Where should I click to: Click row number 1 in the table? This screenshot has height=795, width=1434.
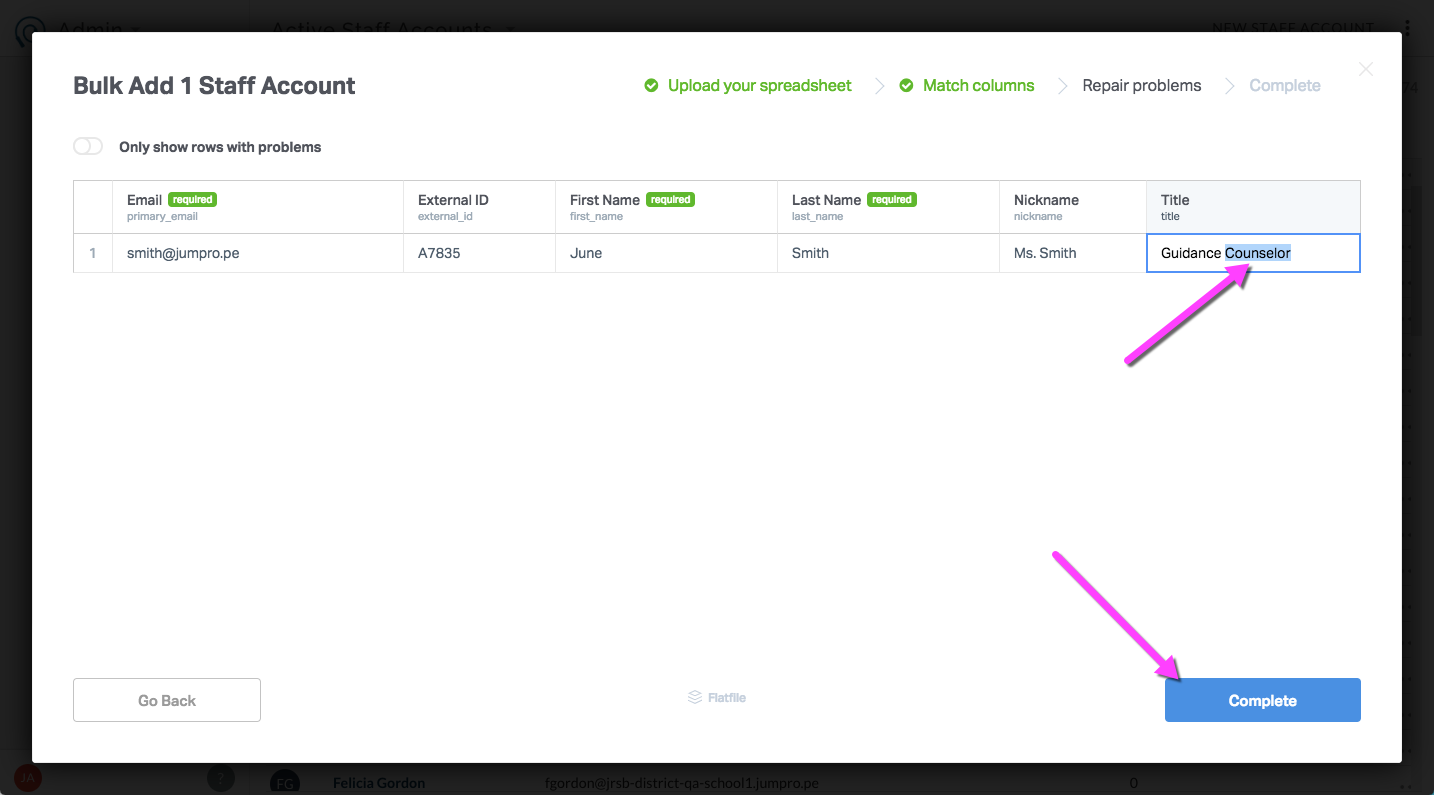93,253
